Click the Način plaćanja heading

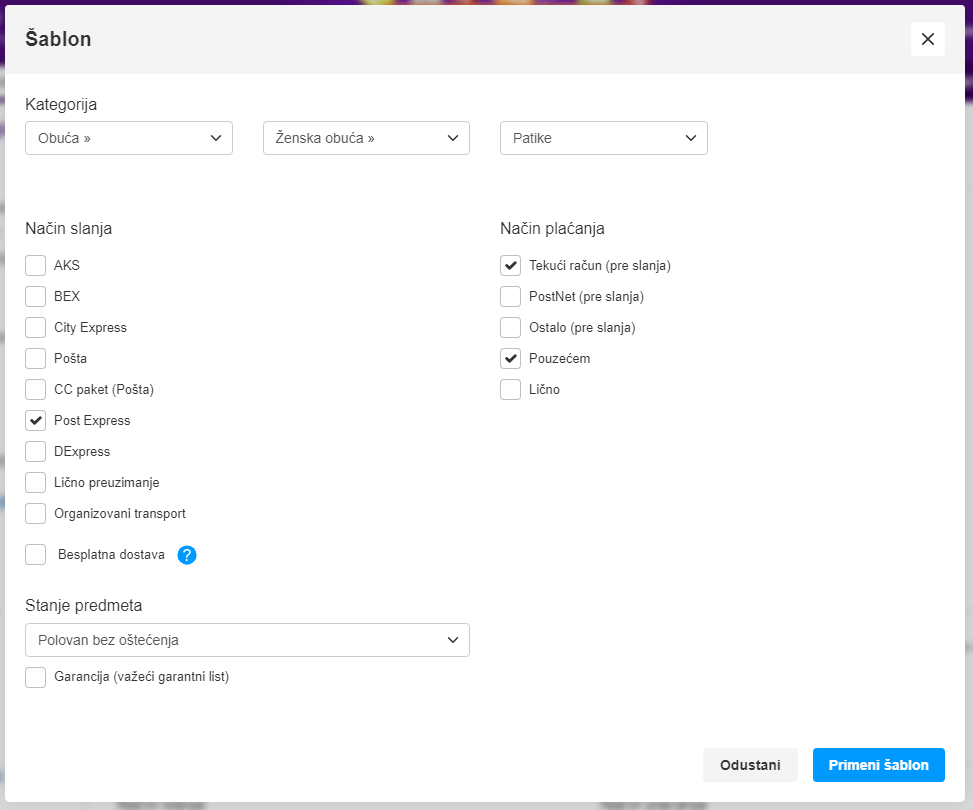pyautogui.click(x=552, y=228)
